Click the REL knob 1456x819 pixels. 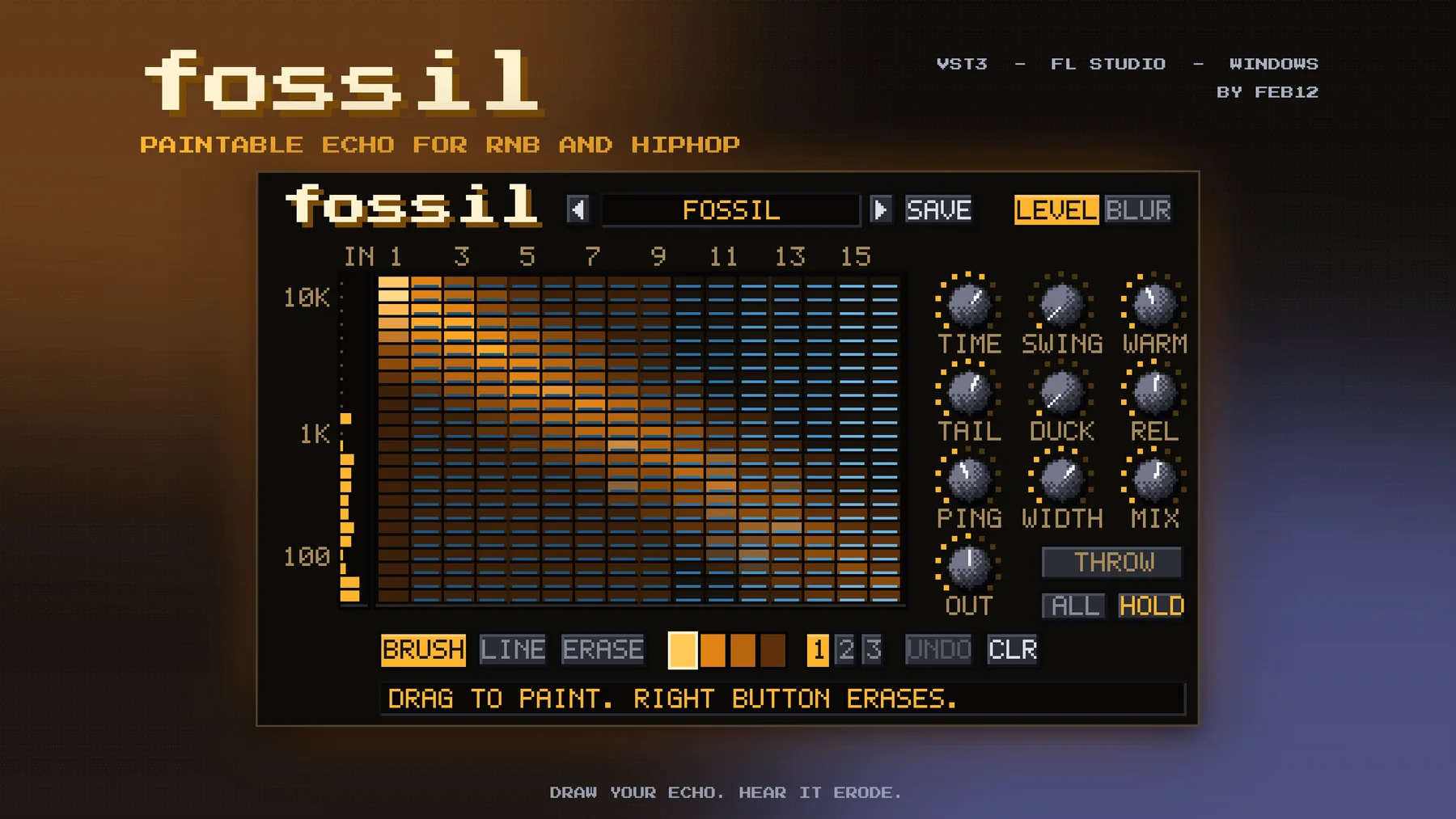pyautogui.click(x=1153, y=391)
